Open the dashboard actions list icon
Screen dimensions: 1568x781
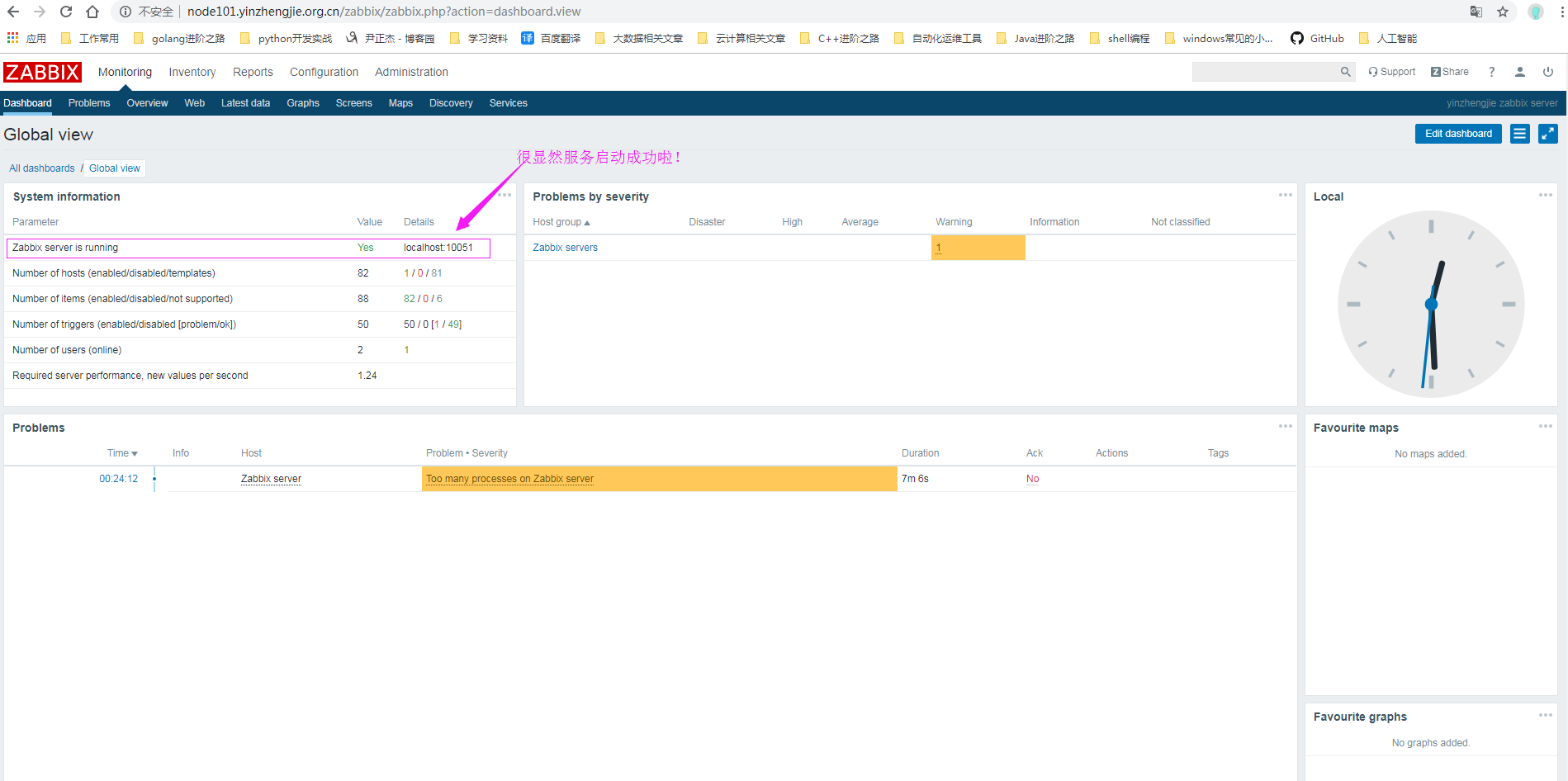[1520, 134]
